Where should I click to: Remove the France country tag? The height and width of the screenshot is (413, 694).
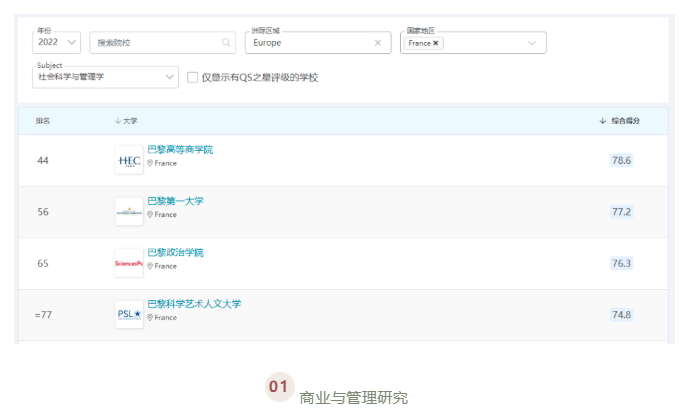pyautogui.click(x=436, y=43)
